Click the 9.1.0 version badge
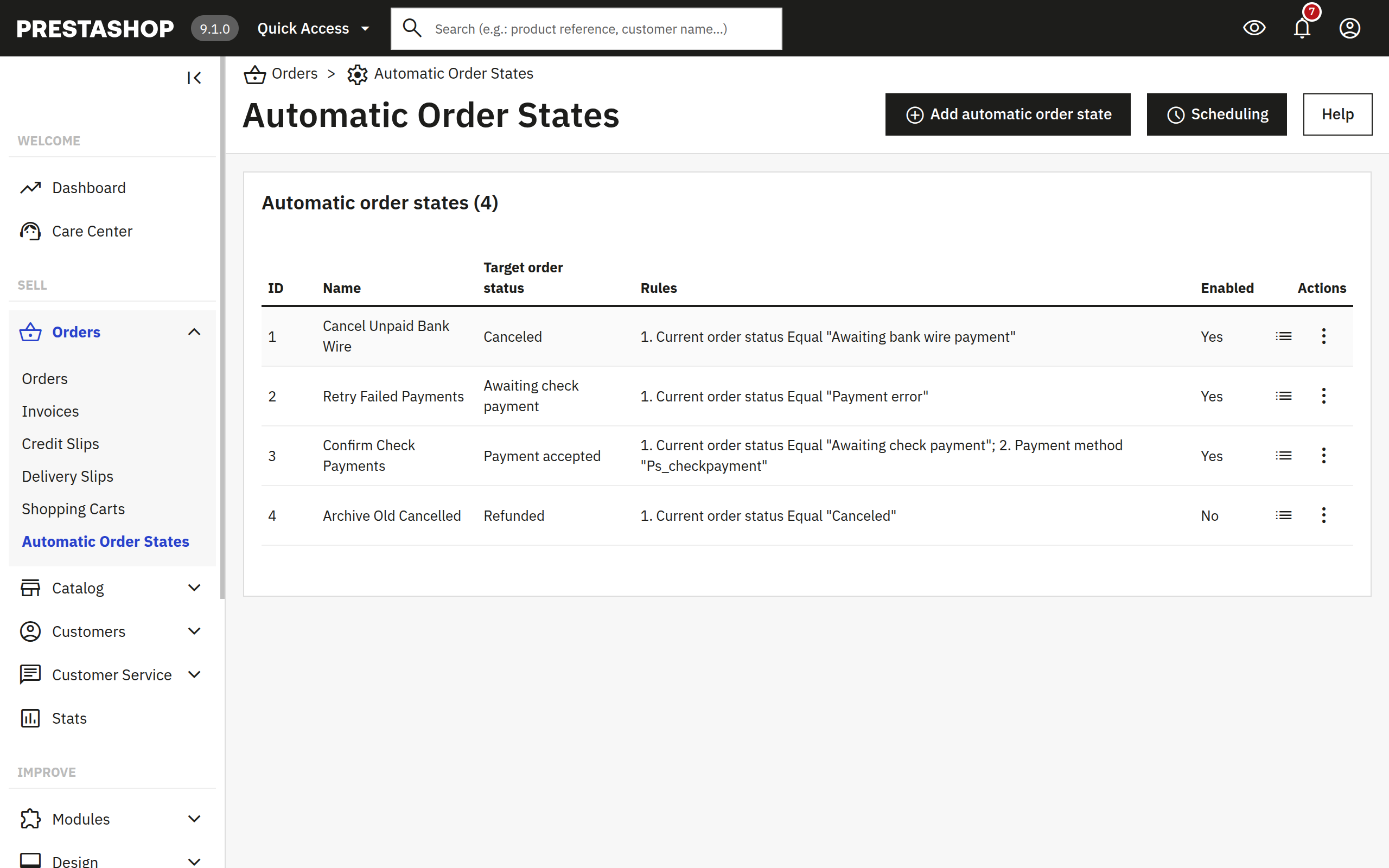The image size is (1389, 868). click(x=215, y=29)
